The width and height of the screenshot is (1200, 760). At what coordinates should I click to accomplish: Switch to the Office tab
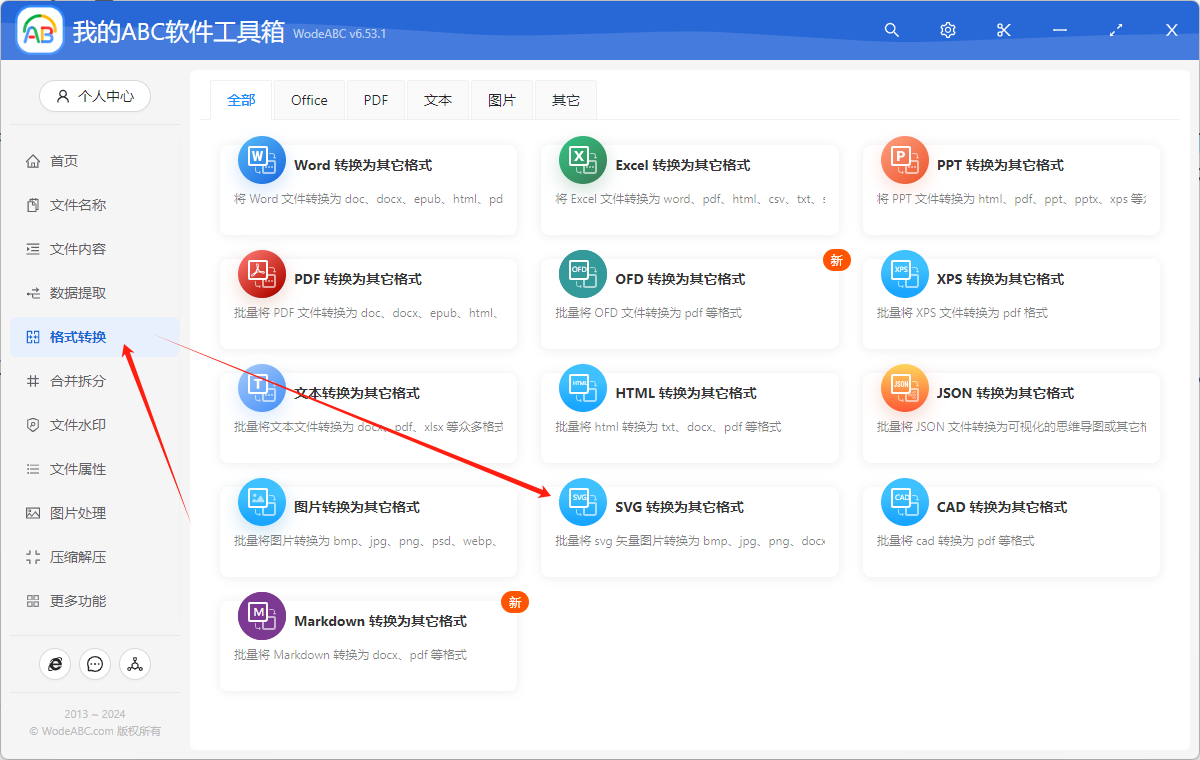click(x=309, y=100)
